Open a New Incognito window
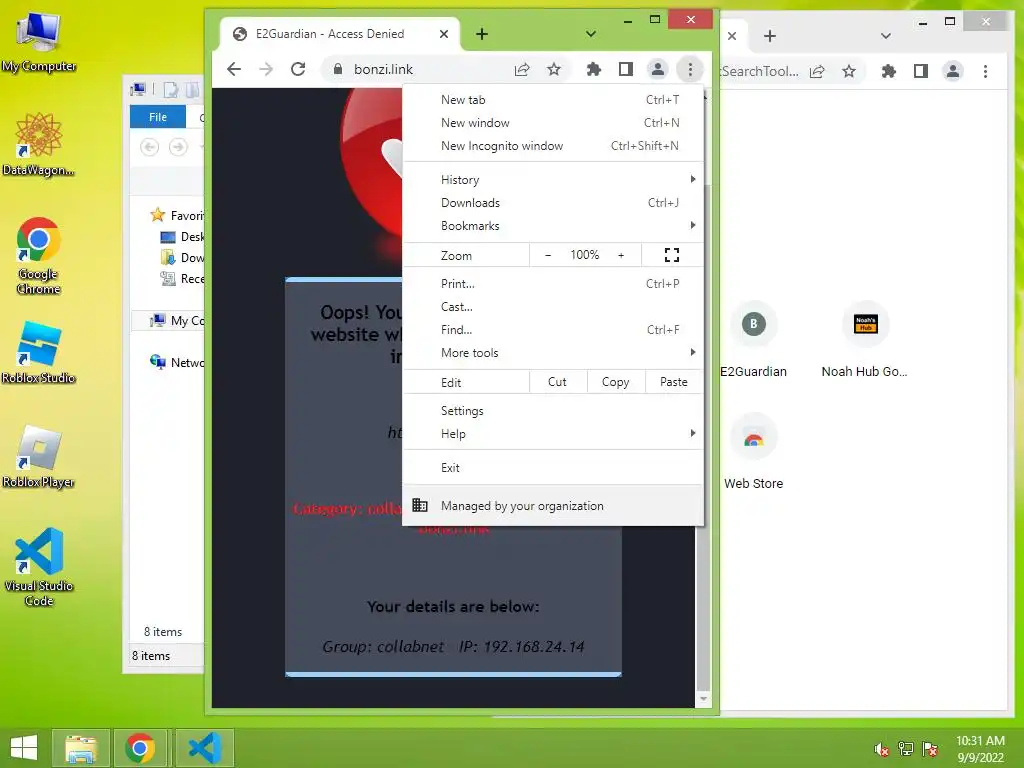Image resolution: width=1024 pixels, height=768 pixels. point(553,146)
